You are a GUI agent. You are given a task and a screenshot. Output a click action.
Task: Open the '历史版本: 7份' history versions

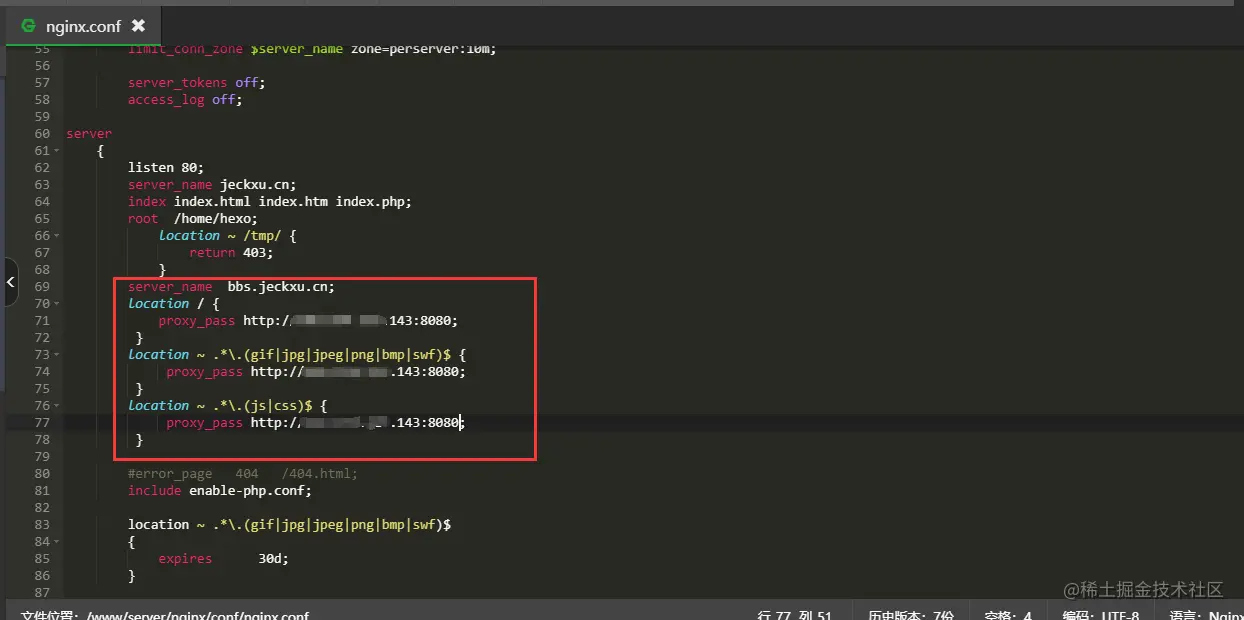click(x=911, y=614)
